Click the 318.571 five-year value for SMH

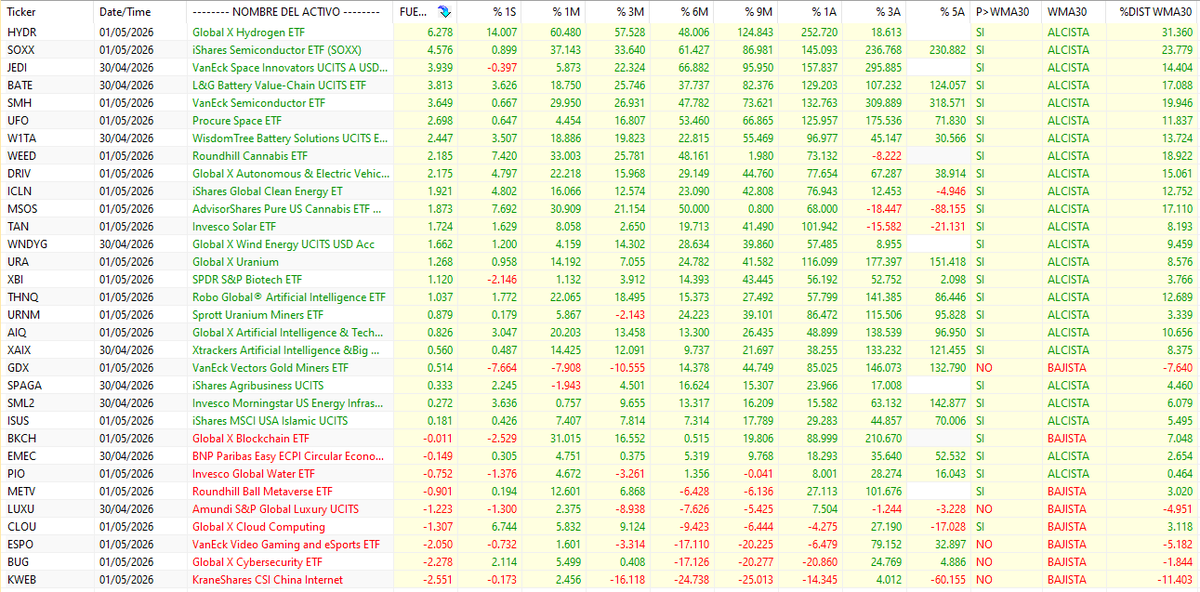pos(946,102)
